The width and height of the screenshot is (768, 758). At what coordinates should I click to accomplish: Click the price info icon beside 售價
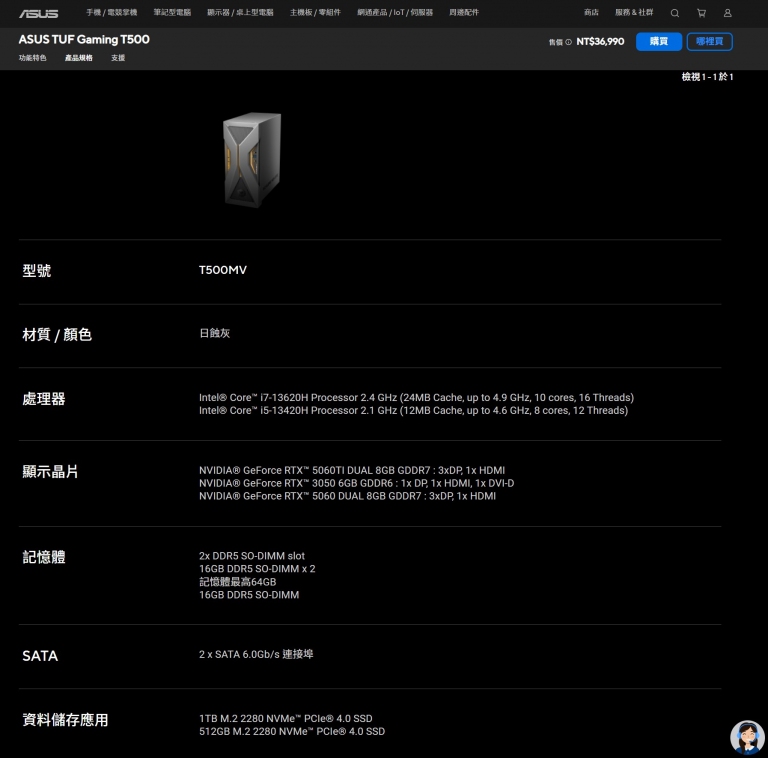[569, 42]
